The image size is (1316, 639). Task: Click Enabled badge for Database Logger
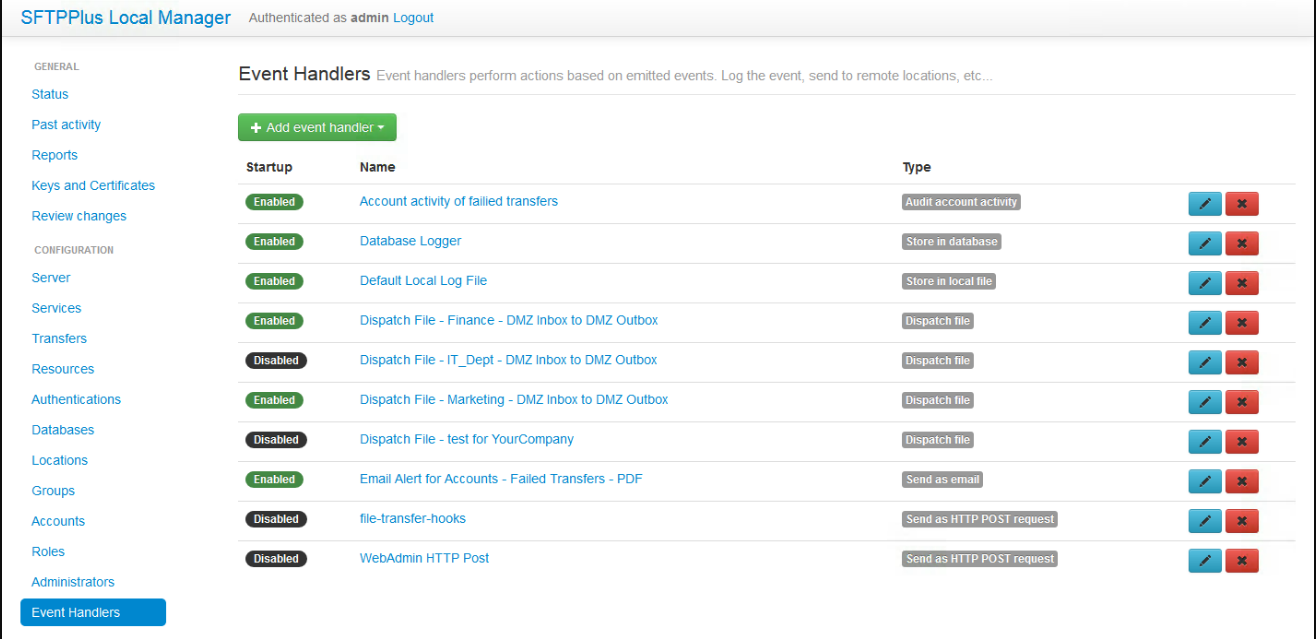[x=274, y=242]
